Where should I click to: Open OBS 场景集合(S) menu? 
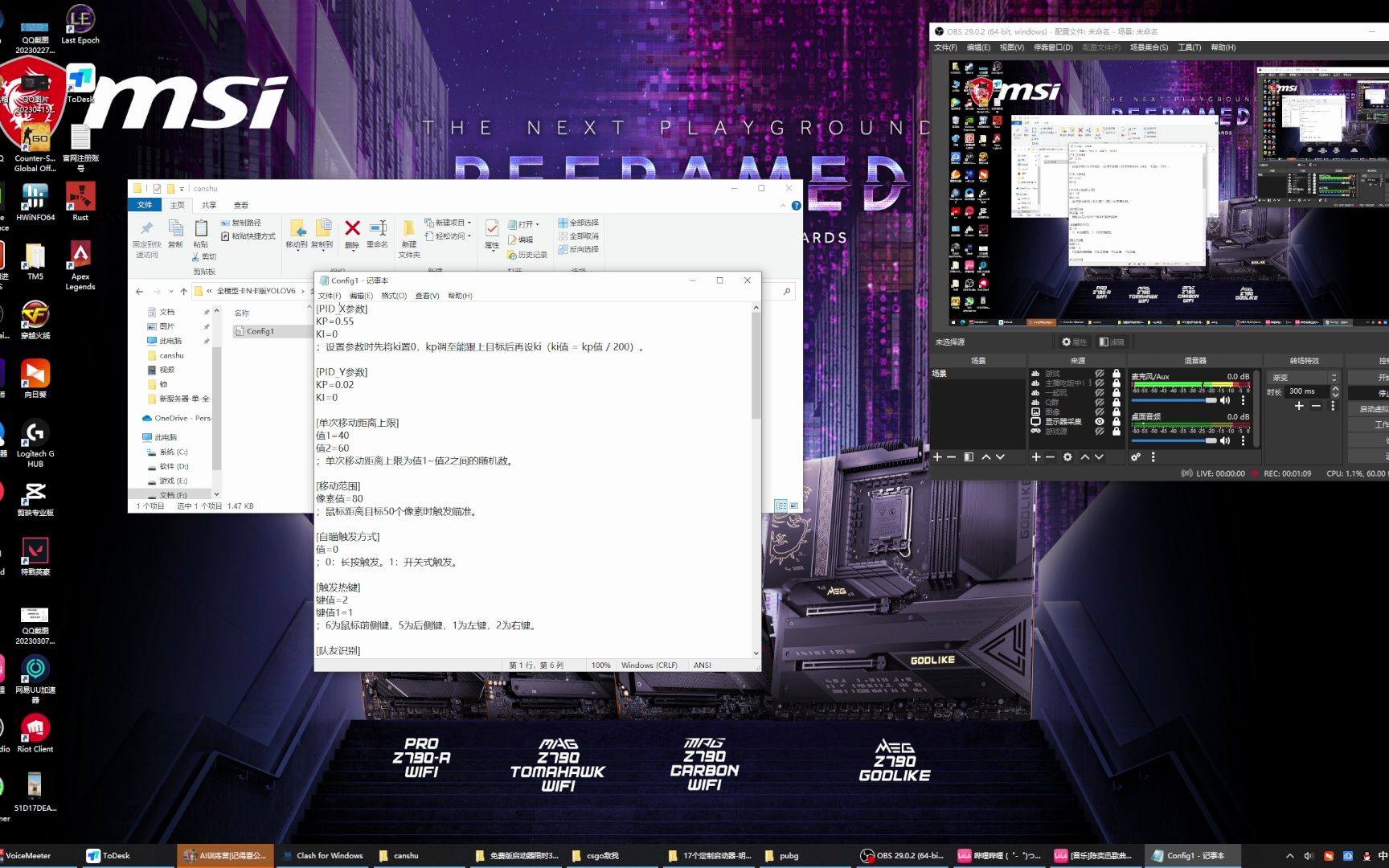1149,47
